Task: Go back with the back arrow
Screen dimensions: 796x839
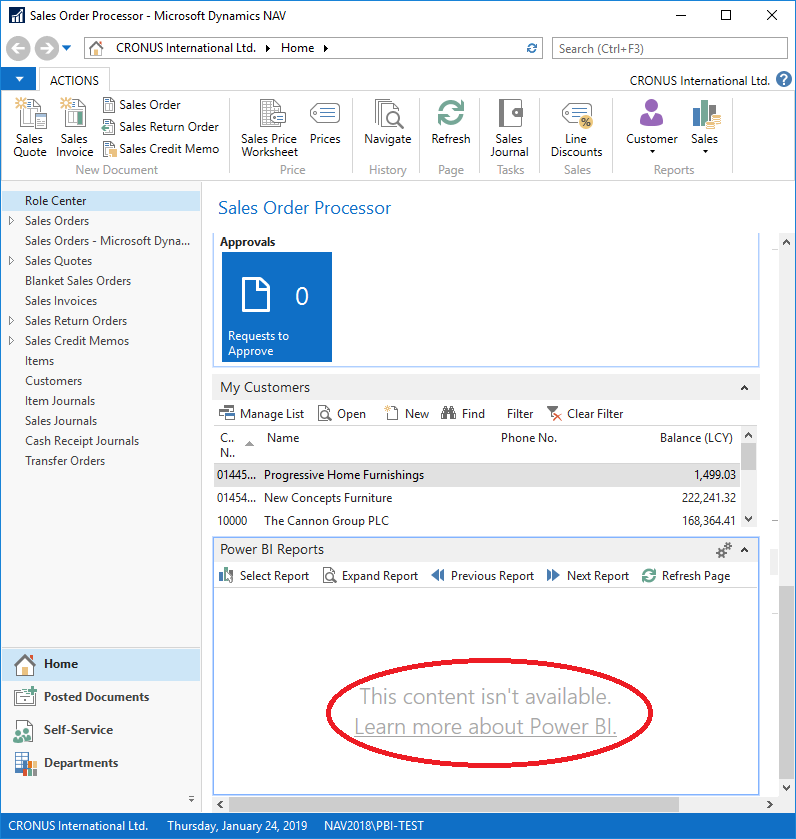Action: [x=18, y=48]
